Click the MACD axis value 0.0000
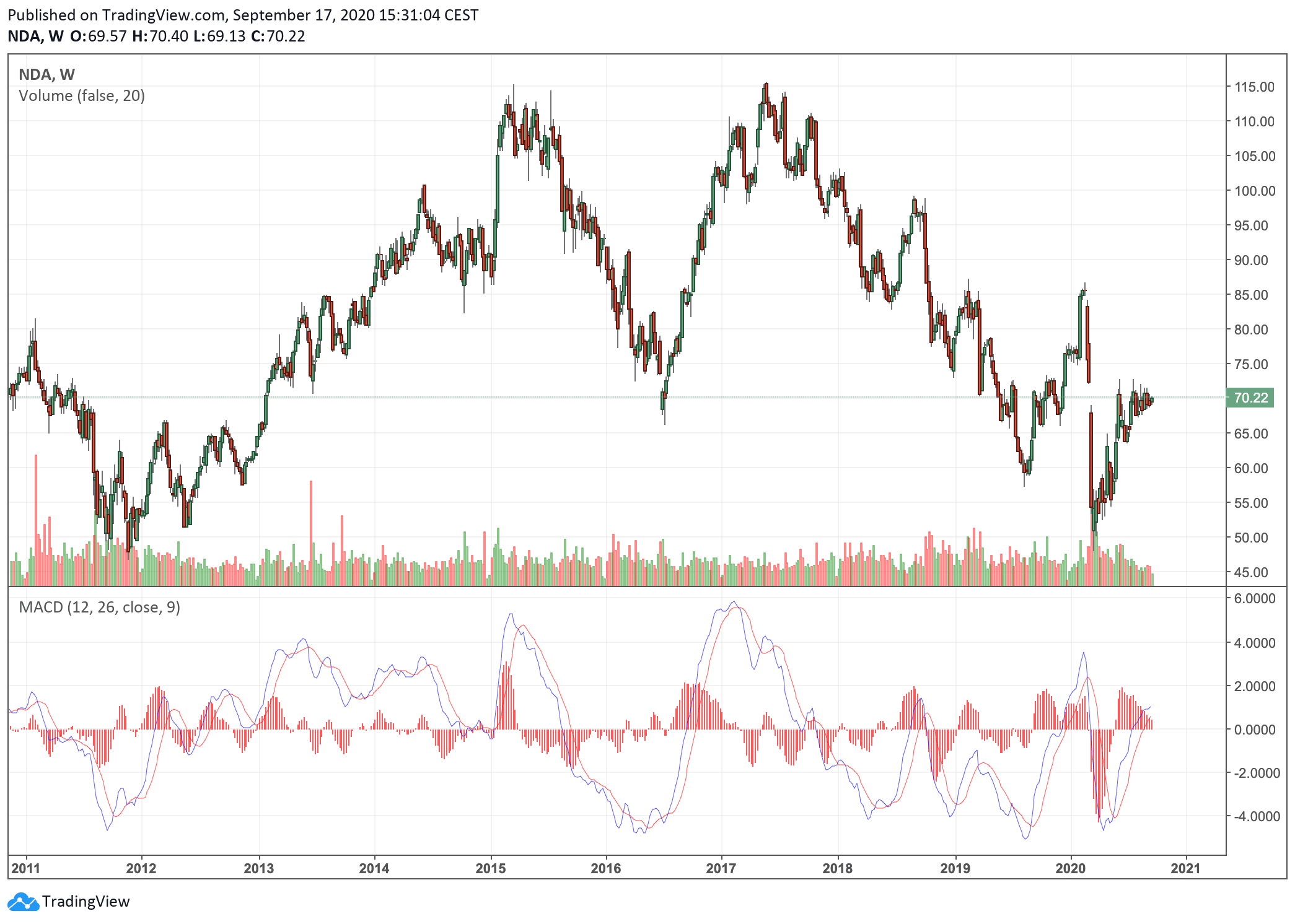This screenshot has width=1295, height=924. [1255, 730]
